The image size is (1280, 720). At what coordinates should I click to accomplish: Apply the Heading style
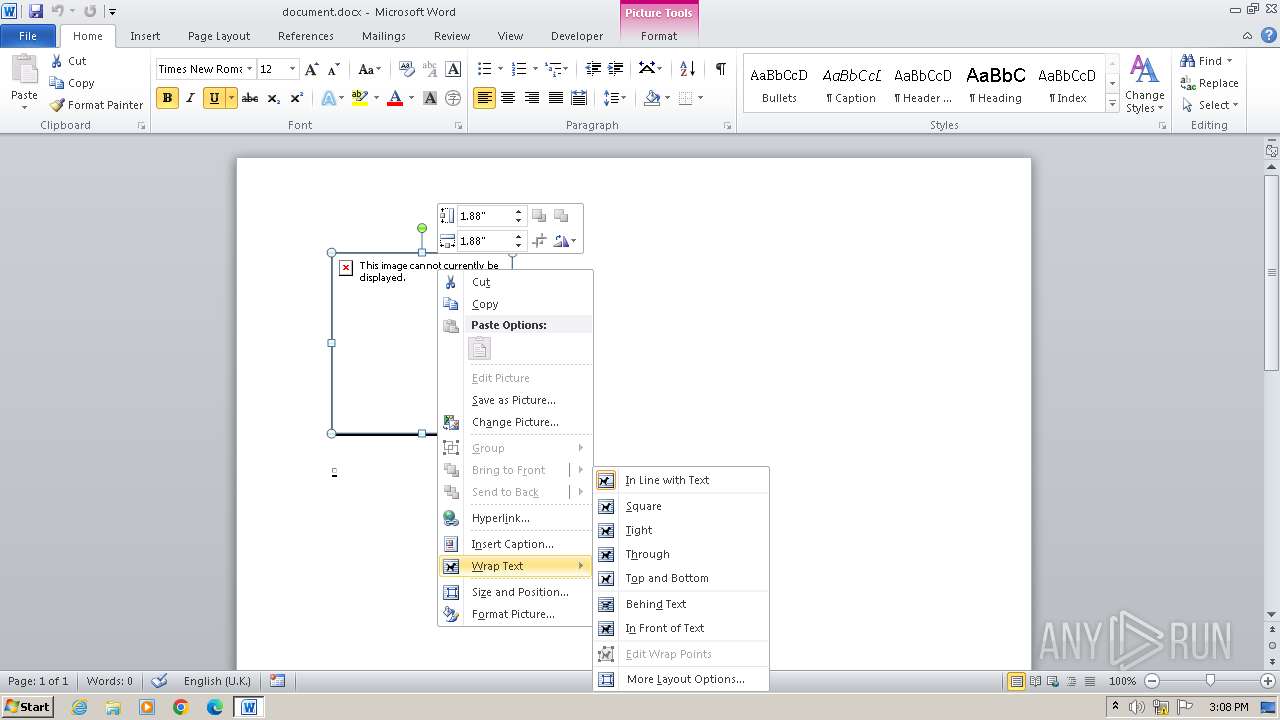pos(995,84)
